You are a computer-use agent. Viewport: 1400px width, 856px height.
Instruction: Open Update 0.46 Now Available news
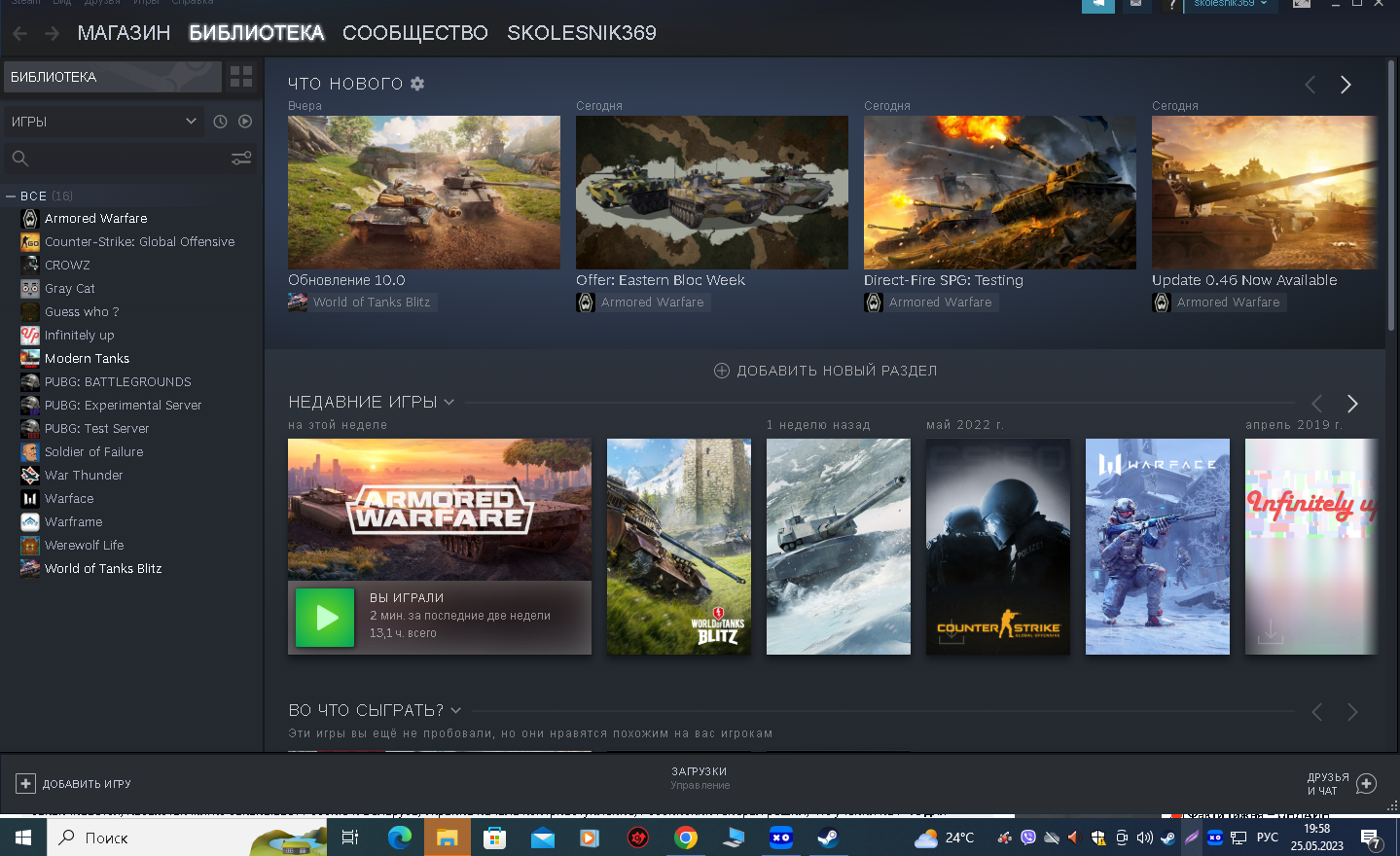1265,193
